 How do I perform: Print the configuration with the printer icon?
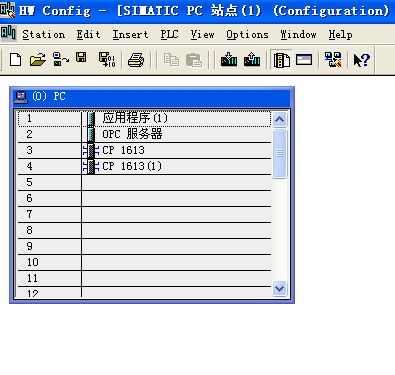[x=136, y=60]
